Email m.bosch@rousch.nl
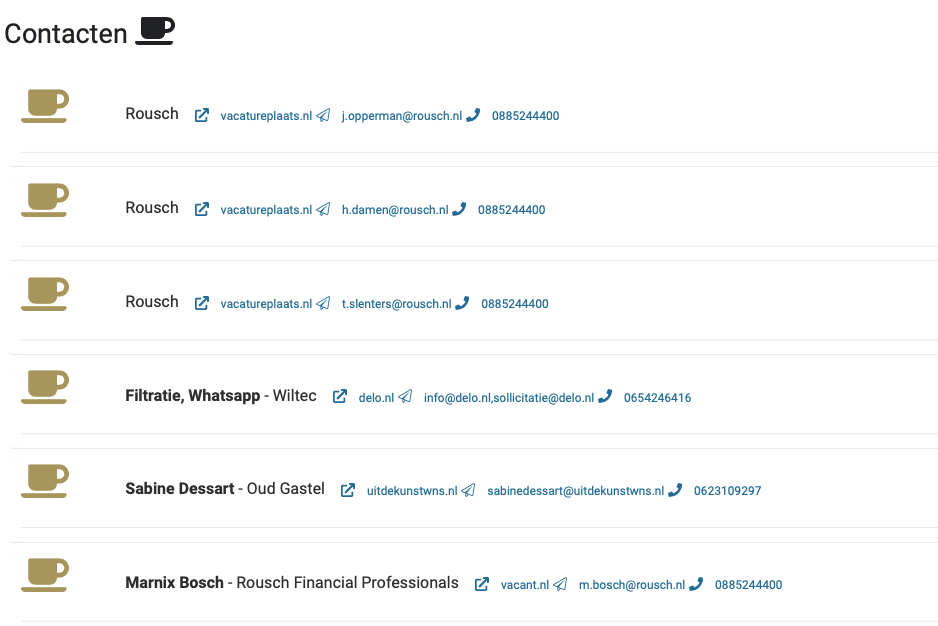This screenshot has width=938, height=626. pos(632,585)
